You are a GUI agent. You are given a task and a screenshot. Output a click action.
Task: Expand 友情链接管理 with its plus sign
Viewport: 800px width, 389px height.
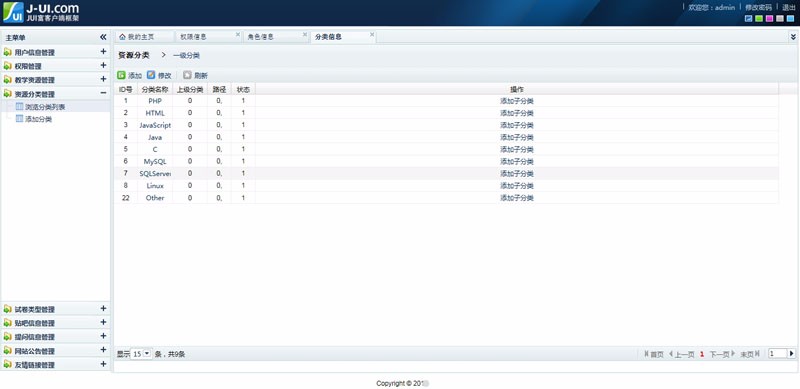(103, 364)
